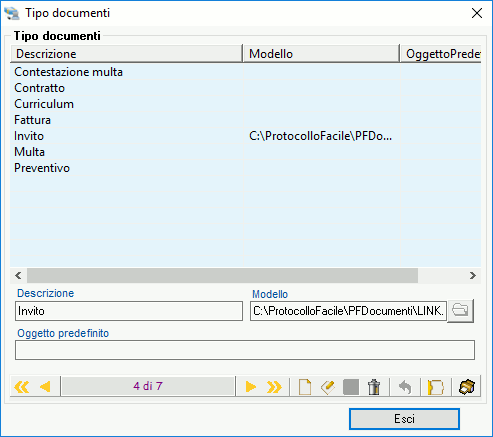The width and height of the screenshot is (493, 437).
Task: Select the Fattura row in the list
Action: [245, 120]
